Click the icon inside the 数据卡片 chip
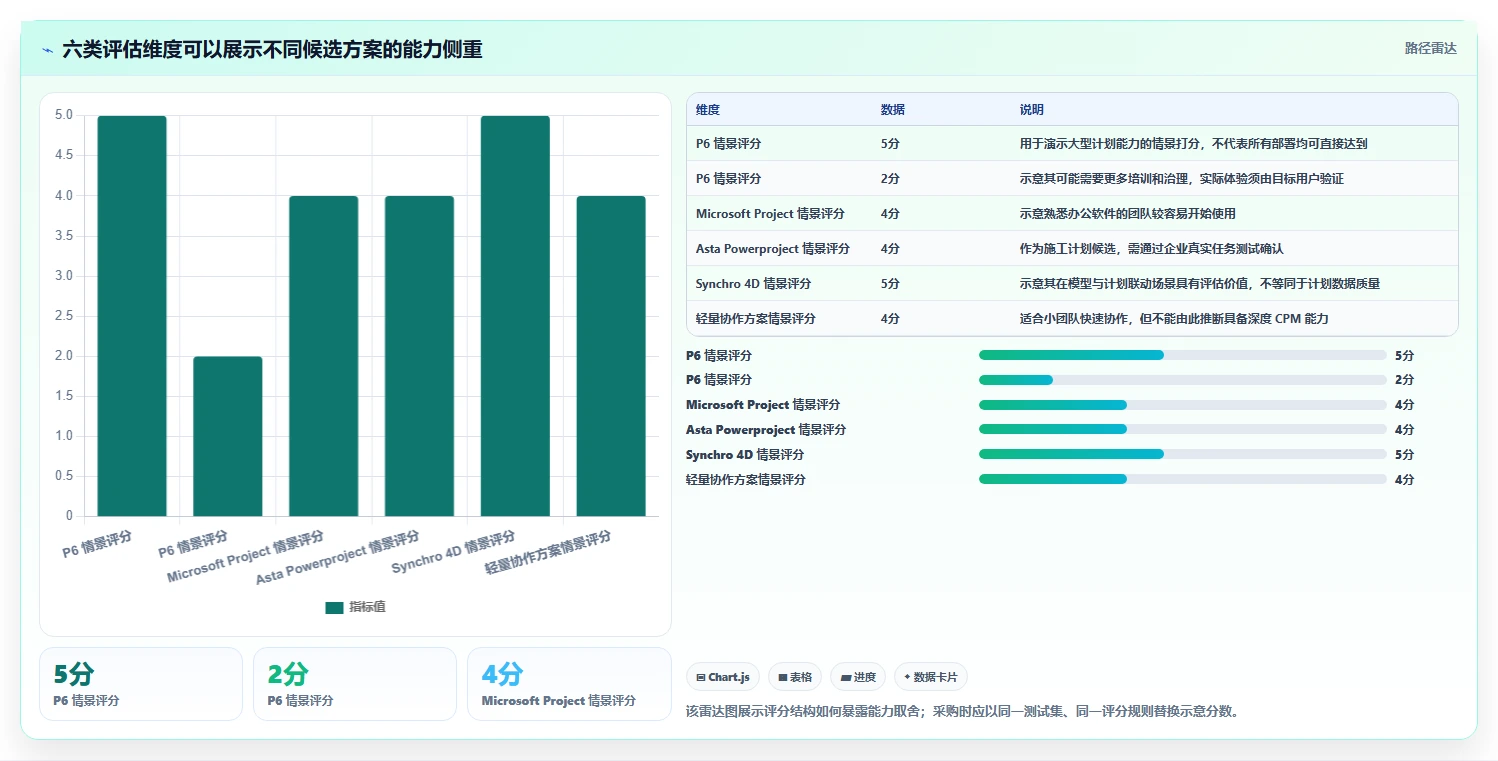The width and height of the screenshot is (1498, 761). (907, 677)
